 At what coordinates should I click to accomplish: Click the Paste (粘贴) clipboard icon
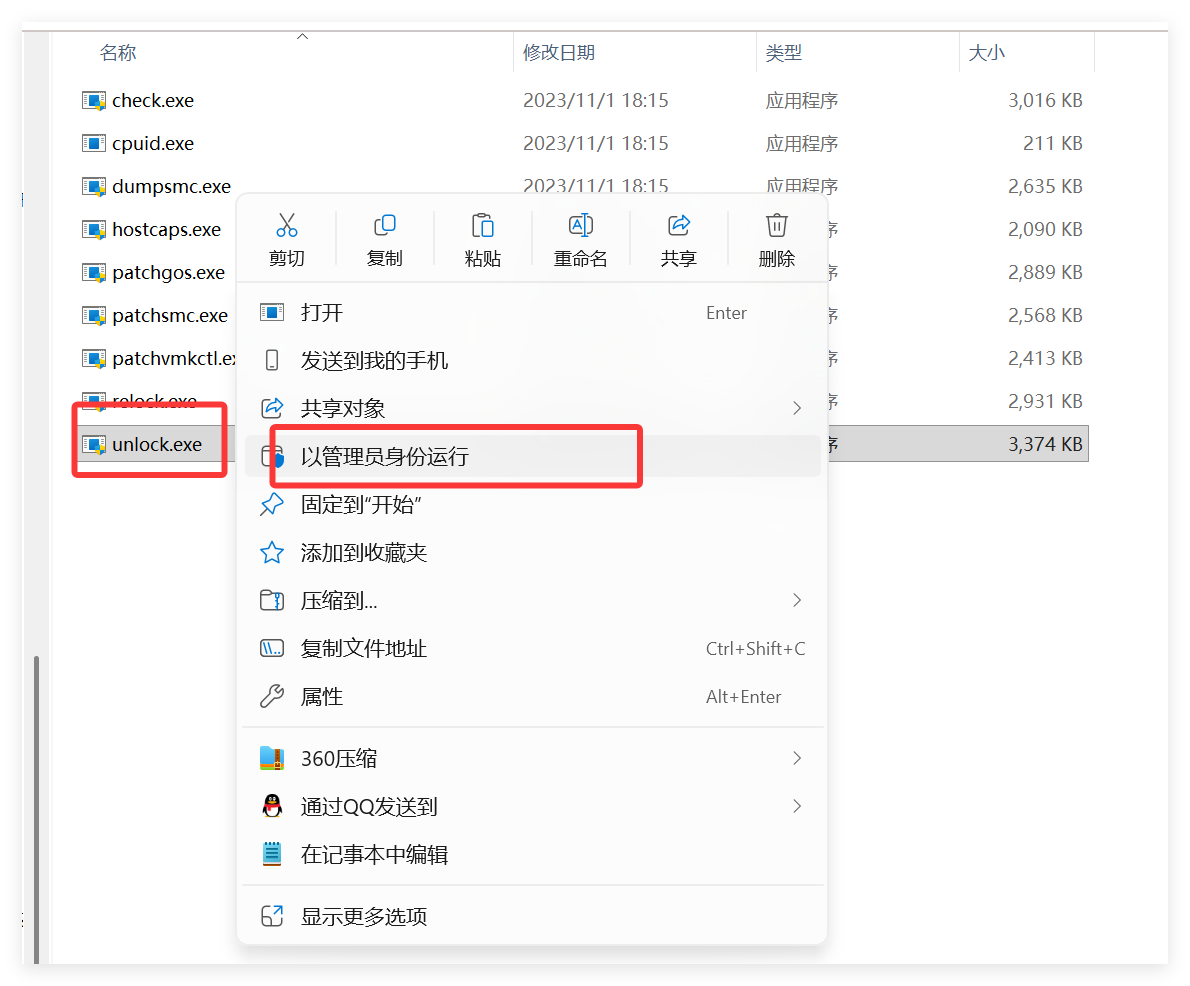pos(483,225)
